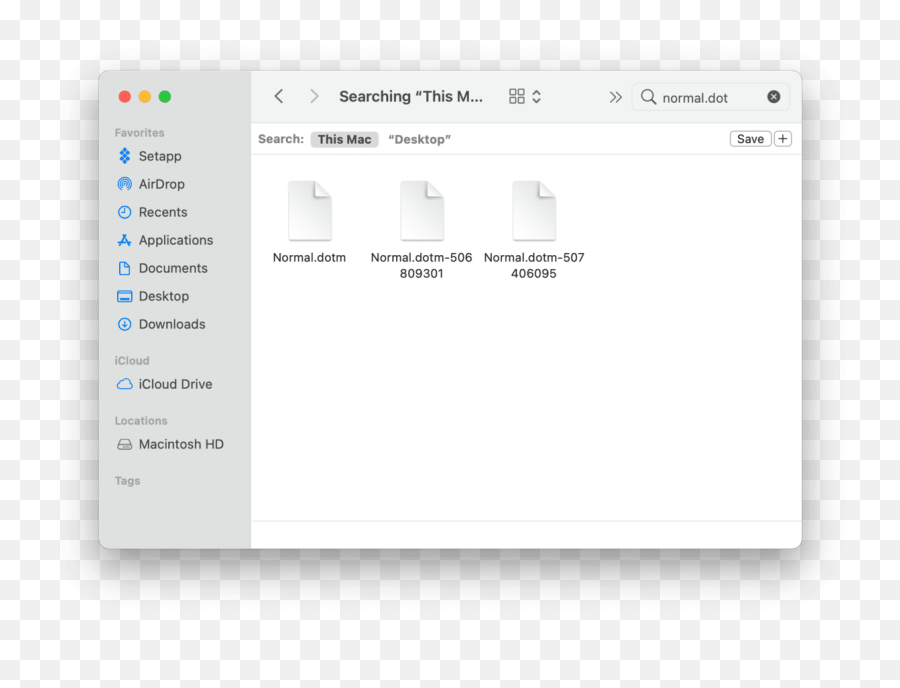Clear the normal.dot search query
This screenshot has width=900, height=688.
tap(774, 96)
